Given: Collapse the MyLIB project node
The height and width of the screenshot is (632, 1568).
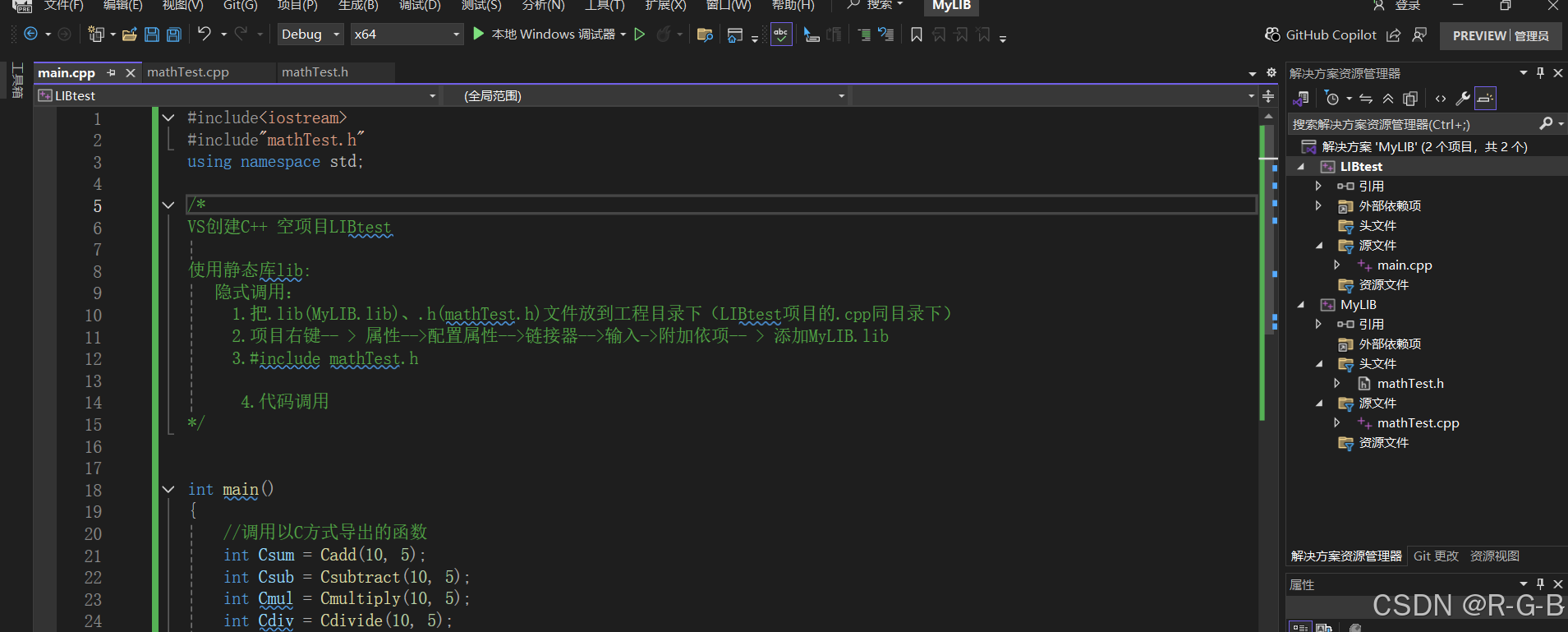Looking at the screenshot, I should (1300, 304).
